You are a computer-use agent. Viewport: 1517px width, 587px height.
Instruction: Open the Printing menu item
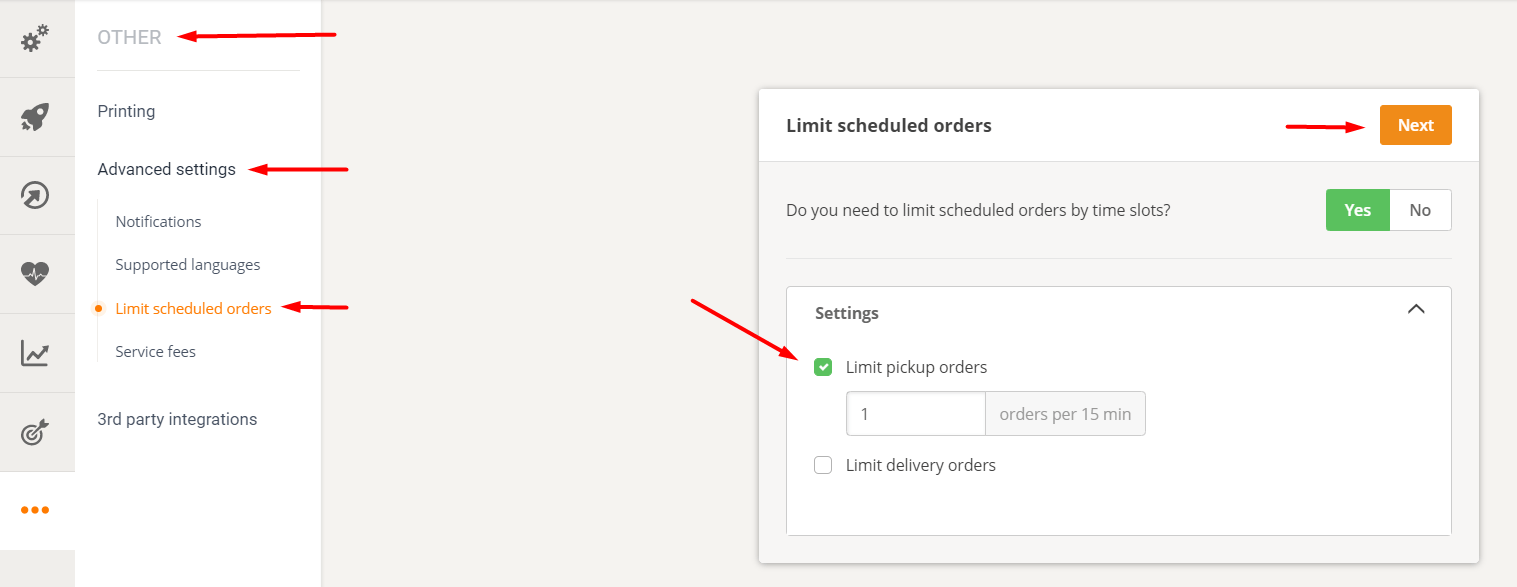[x=126, y=111]
